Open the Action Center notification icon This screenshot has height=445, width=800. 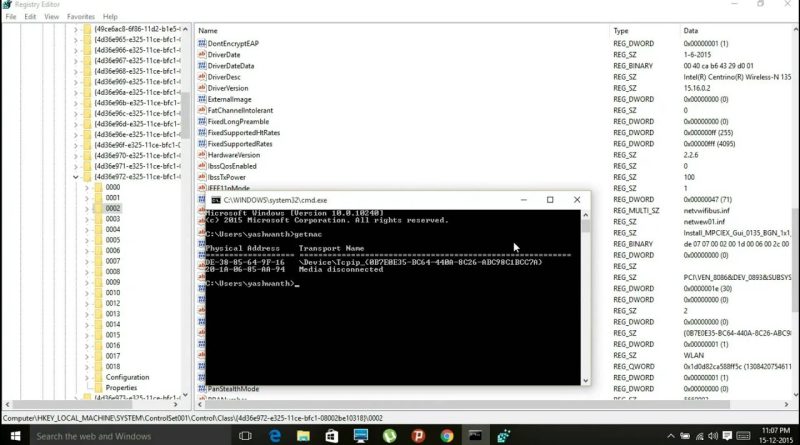728,436
